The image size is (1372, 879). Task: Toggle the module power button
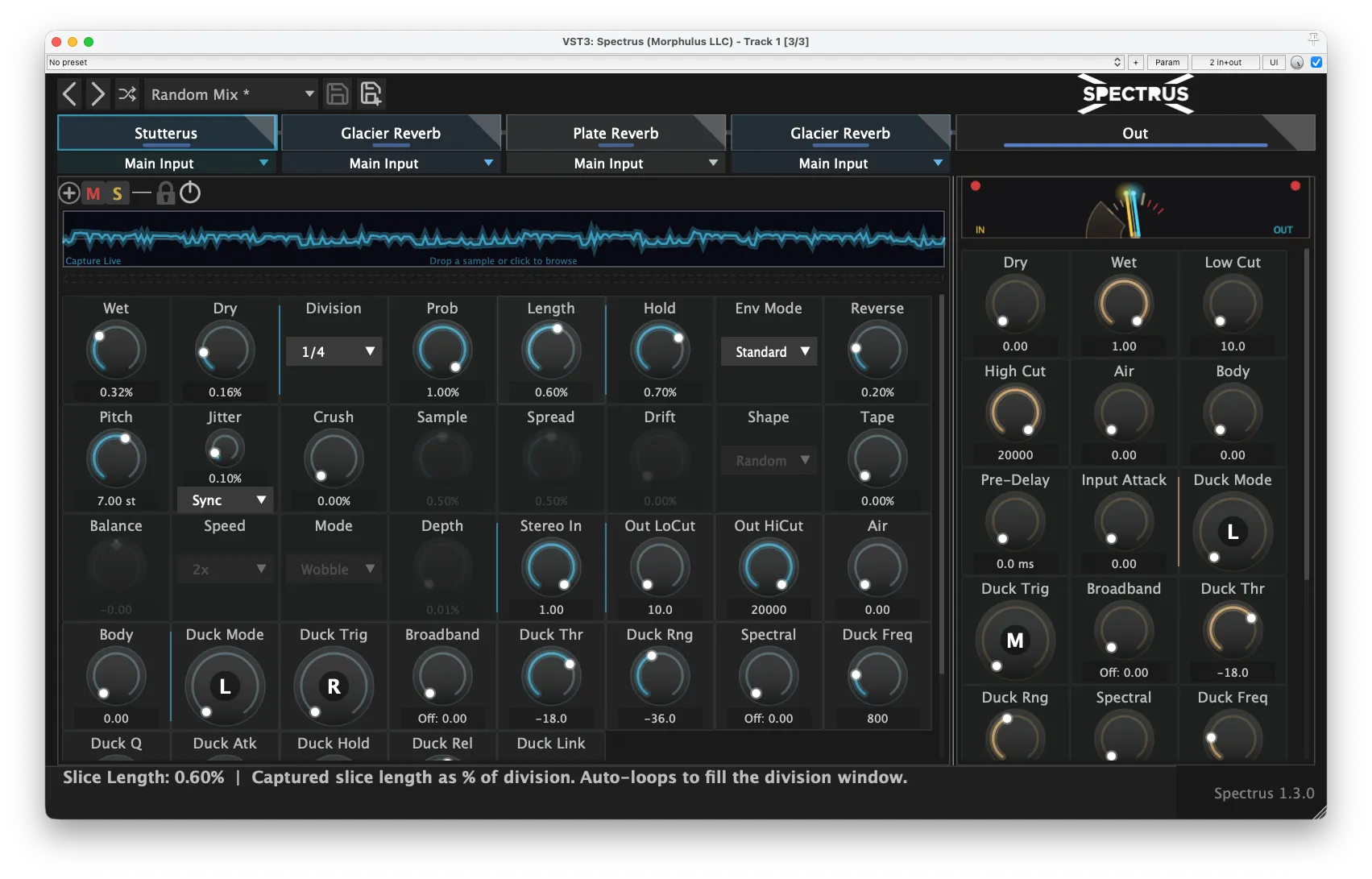coord(190,193)
